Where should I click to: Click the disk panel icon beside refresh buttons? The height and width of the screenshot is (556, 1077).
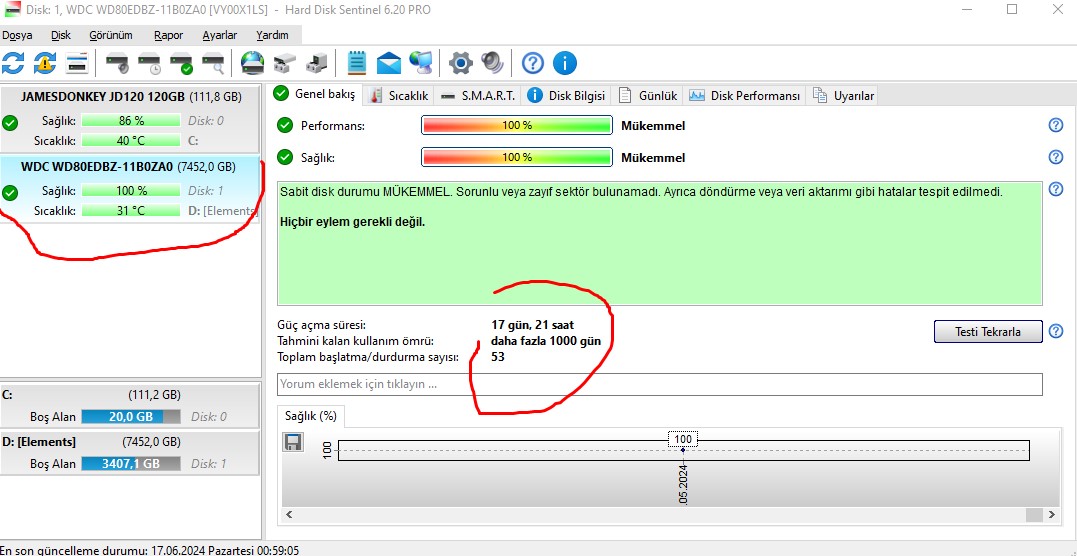click(x=76, y=63)
